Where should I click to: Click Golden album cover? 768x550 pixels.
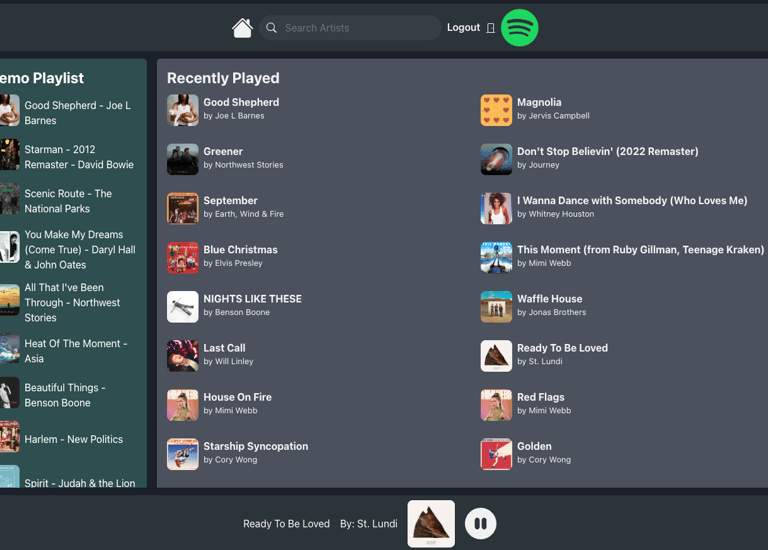(x=496, y=454)
